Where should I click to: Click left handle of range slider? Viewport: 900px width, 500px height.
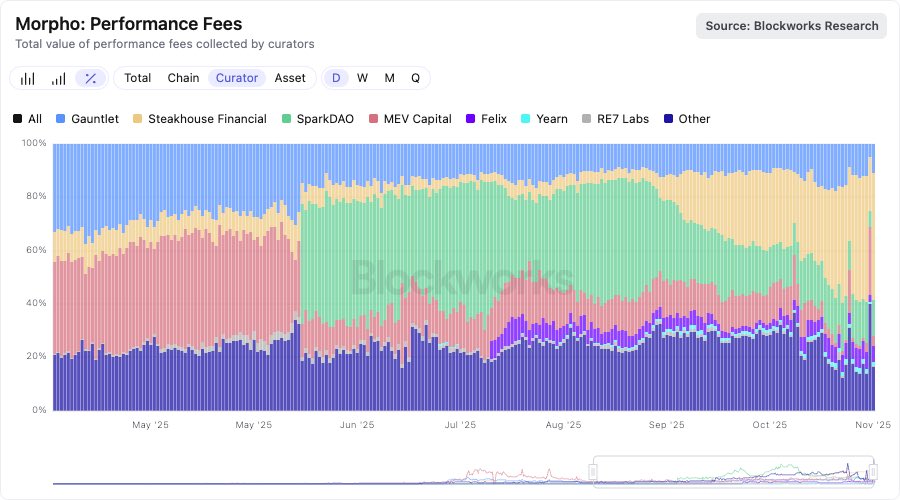pos(594,471)
